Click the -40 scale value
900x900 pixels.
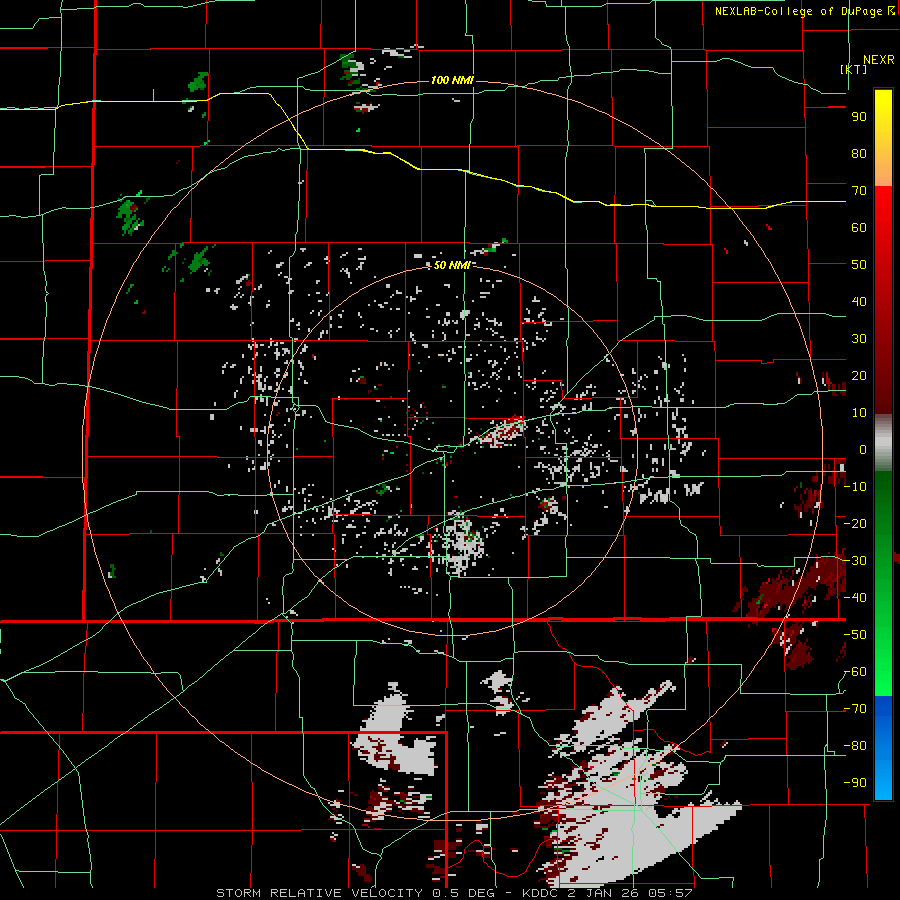point(855,598)
